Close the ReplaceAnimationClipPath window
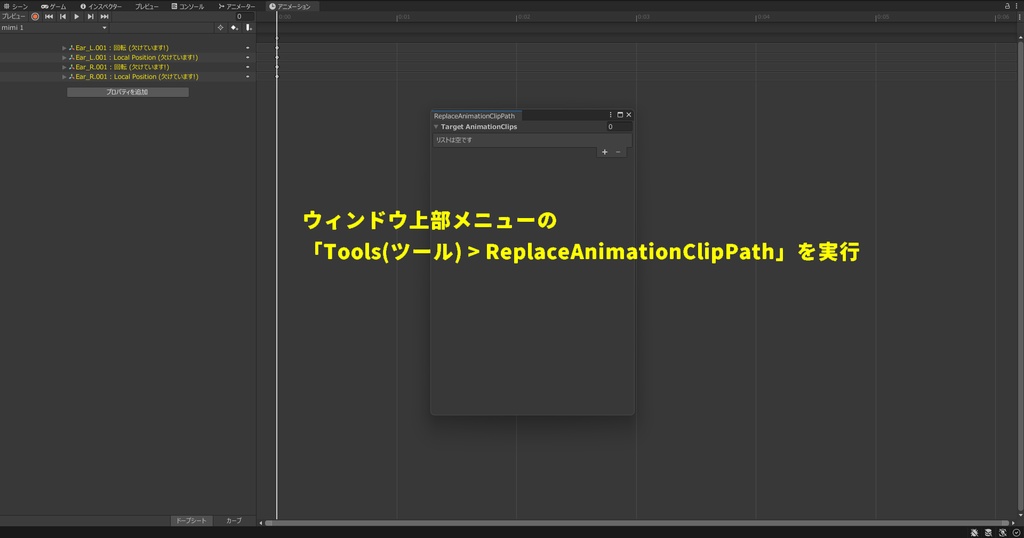Viewport: 1024px width, 538px height. (x=629, y=115)
